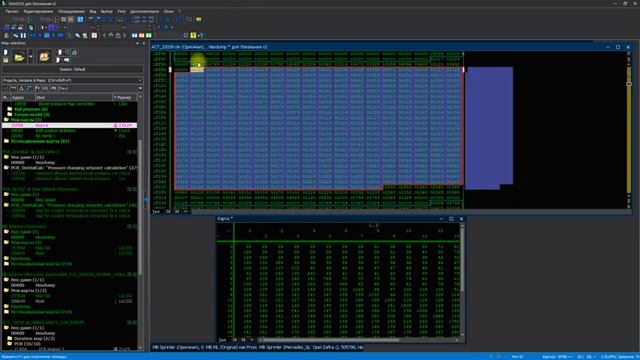Image resolution: width=640 pixels, height=360 pixels.
Task: Switch the Hexdump window to the 2d tab
Action: coord(168,211)
